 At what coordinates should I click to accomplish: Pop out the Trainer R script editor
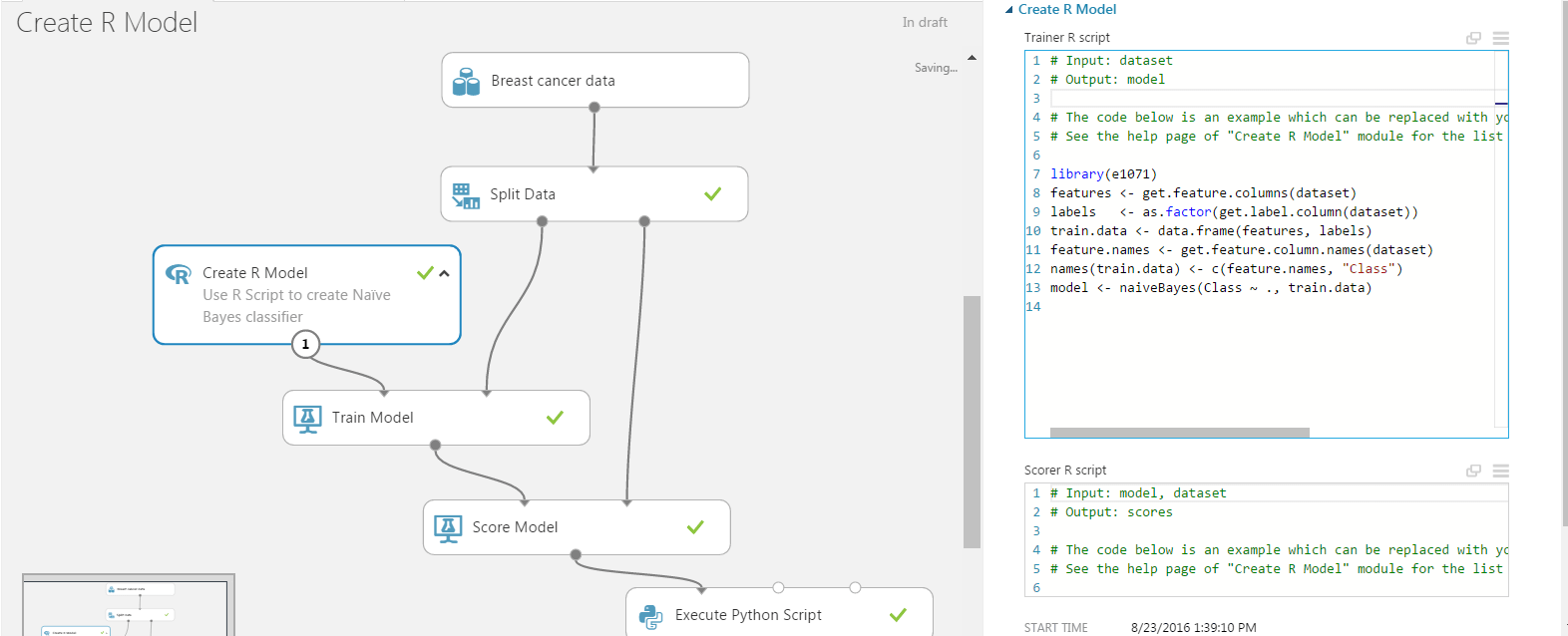click(1473, 38)
